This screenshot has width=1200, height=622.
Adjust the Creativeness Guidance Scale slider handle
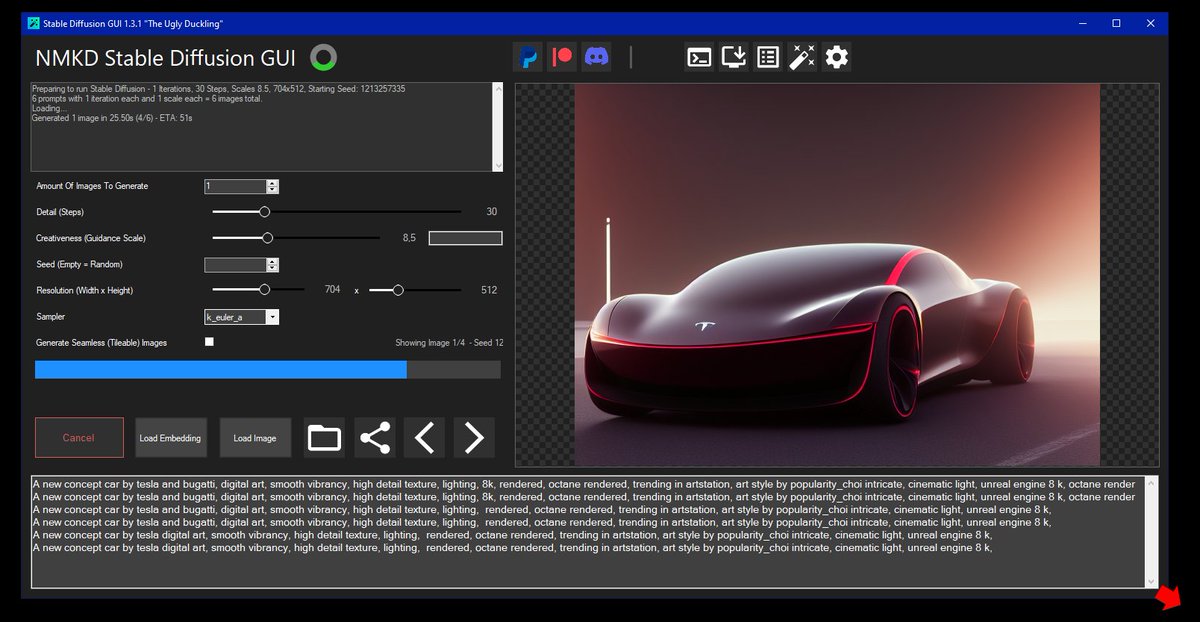click(267, 238)
